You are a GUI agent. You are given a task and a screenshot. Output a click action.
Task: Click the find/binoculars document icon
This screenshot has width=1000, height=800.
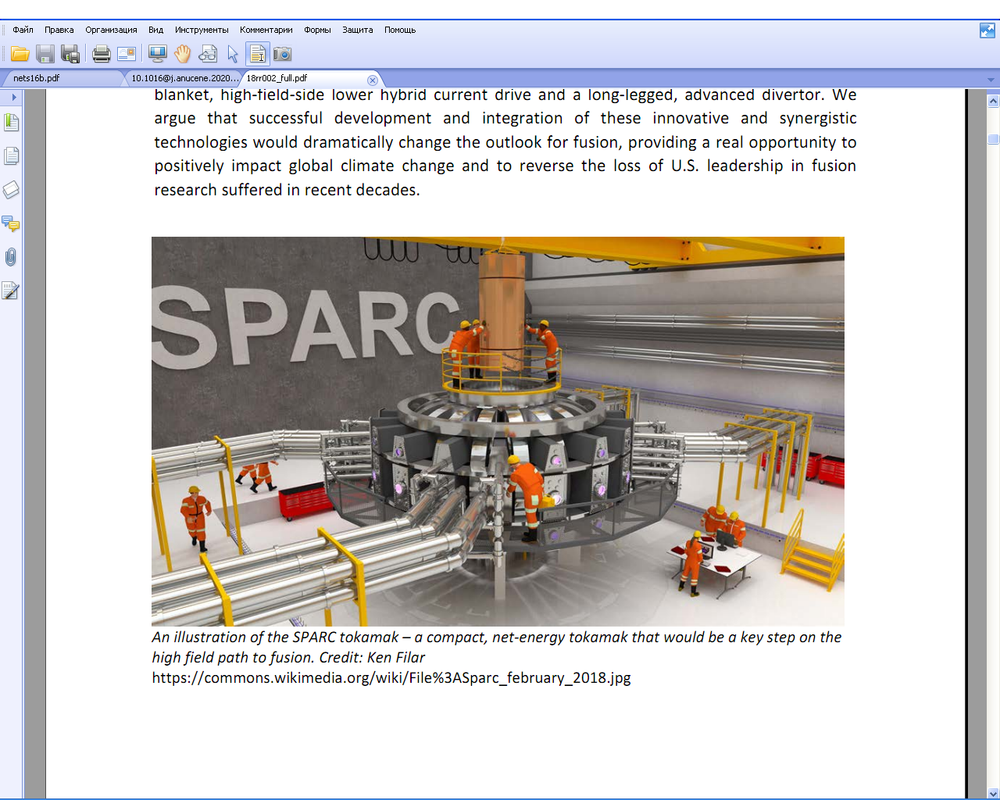208,54
